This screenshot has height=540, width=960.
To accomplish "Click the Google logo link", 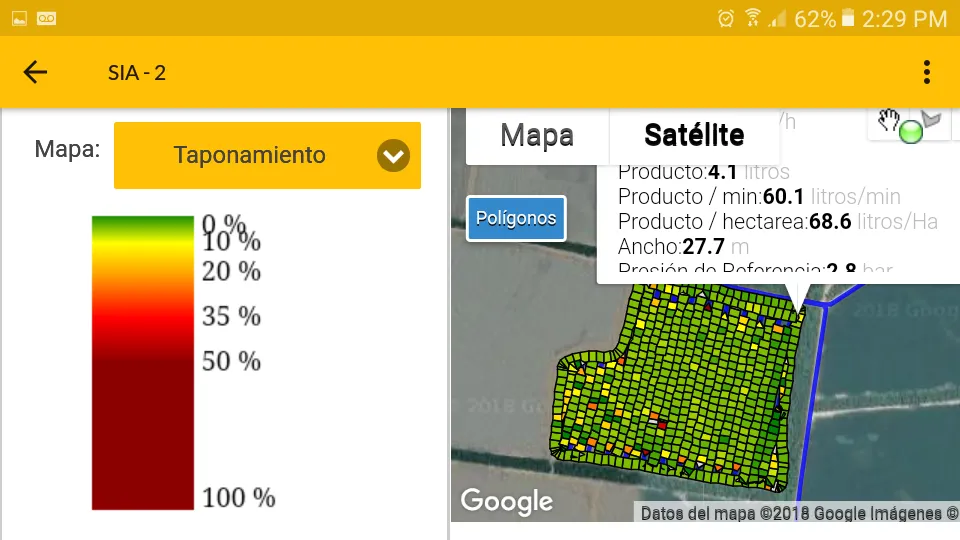I will tap(506, 501).
